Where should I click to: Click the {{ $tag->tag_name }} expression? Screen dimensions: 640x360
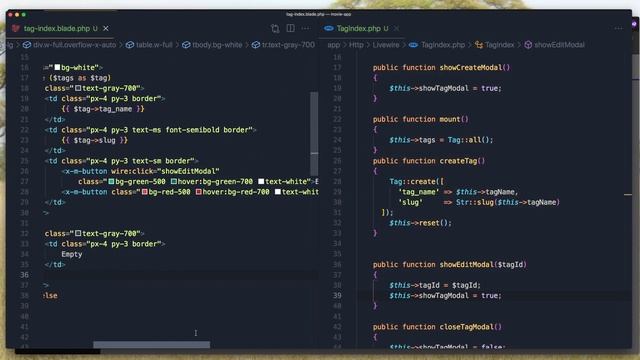103,109
